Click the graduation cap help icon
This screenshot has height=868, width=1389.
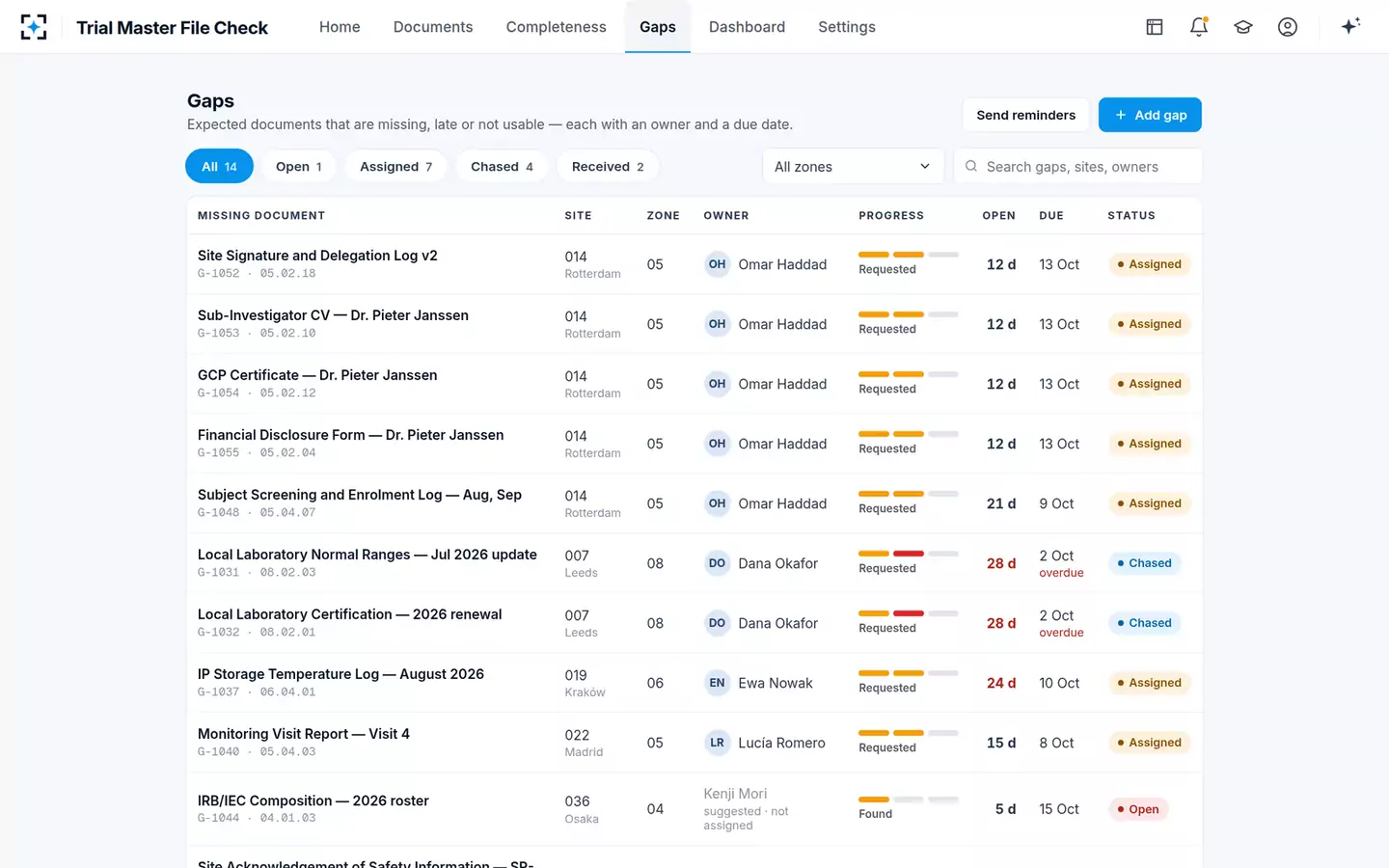(x=1243, y=27)
